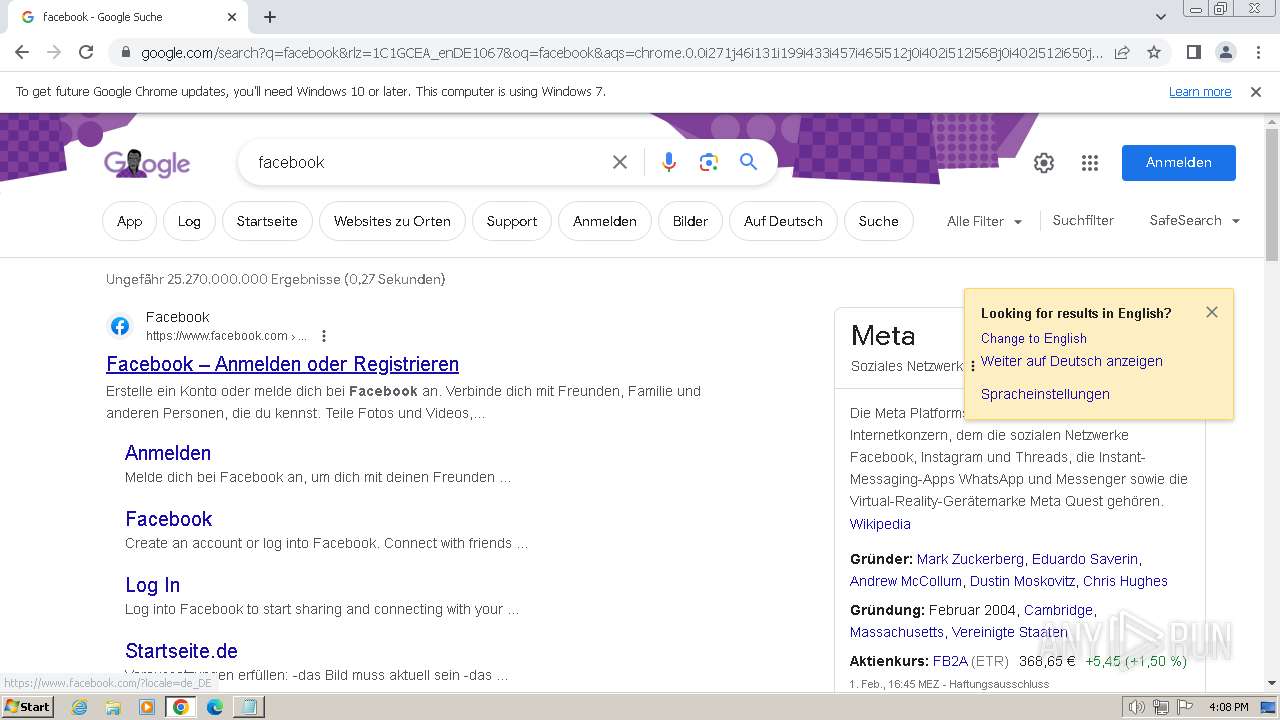Expand the SafeSearch dropdown
The image size is (1280, 720).
tap(1194, 220)
